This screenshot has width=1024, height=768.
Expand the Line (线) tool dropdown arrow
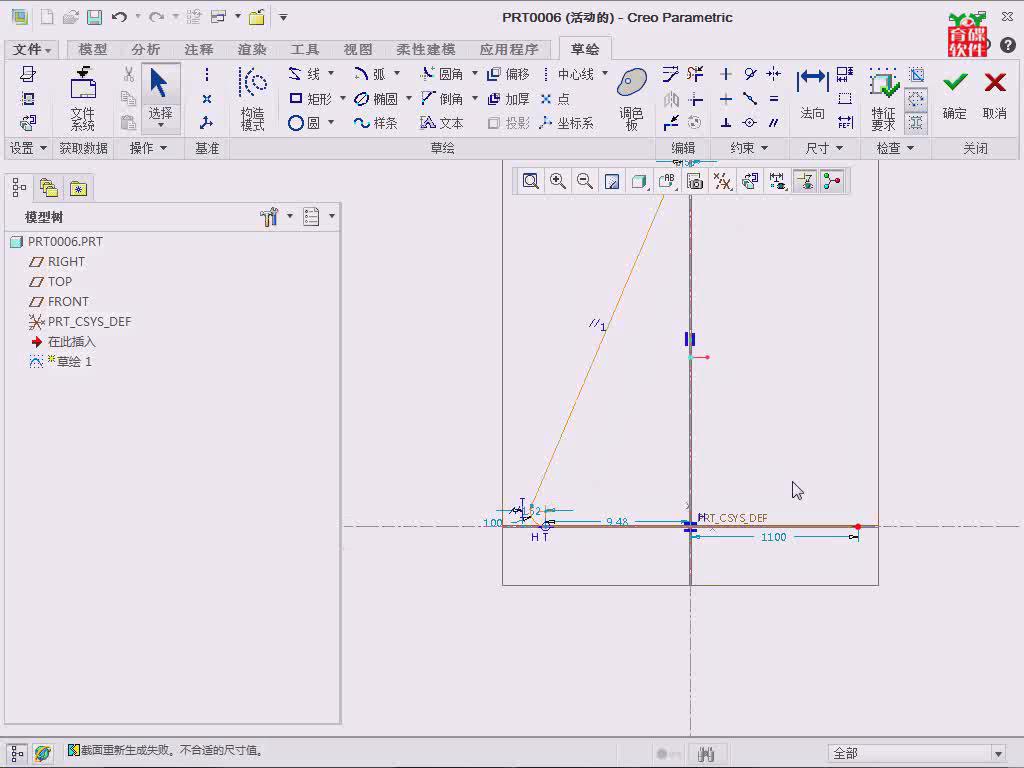330,73
